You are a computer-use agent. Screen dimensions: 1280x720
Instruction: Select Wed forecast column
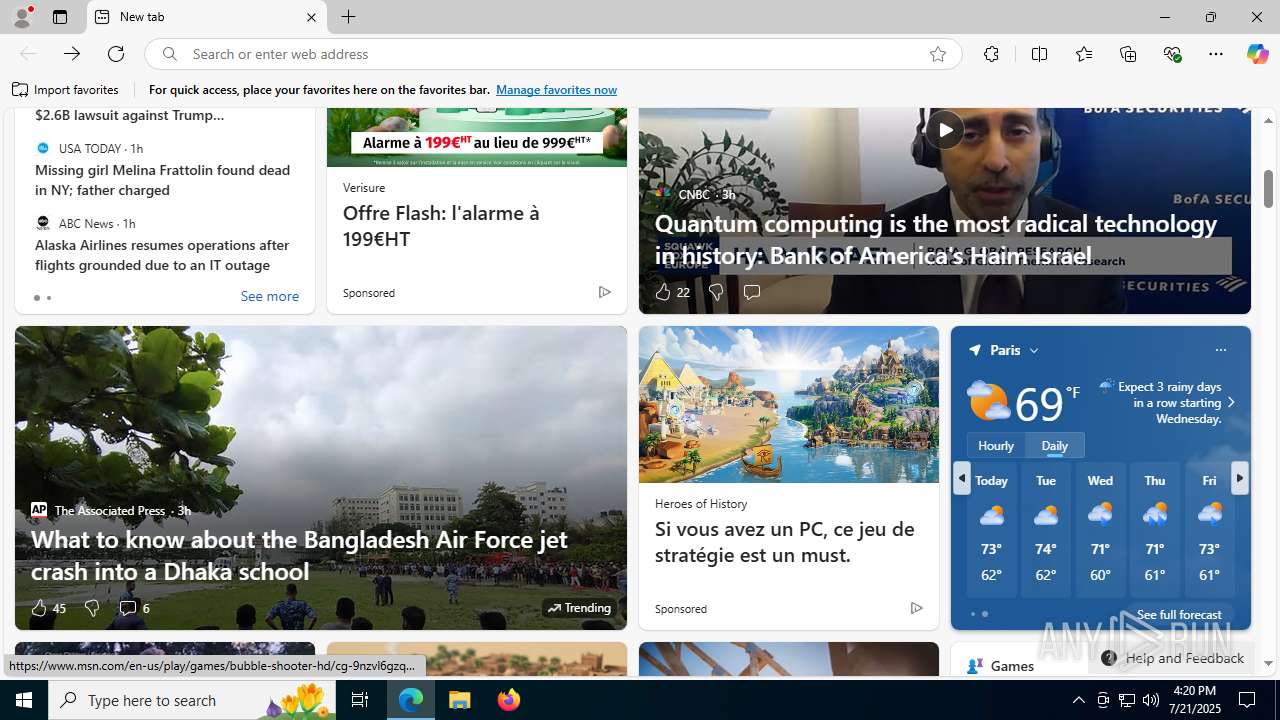click(x=1100, y=529)
